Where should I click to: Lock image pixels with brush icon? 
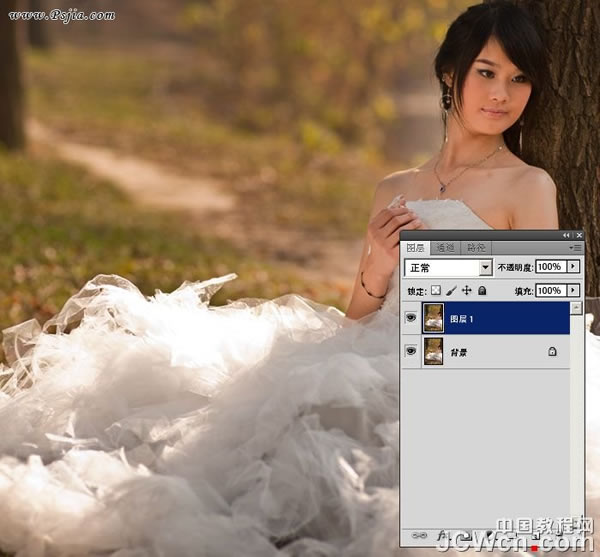451,290
